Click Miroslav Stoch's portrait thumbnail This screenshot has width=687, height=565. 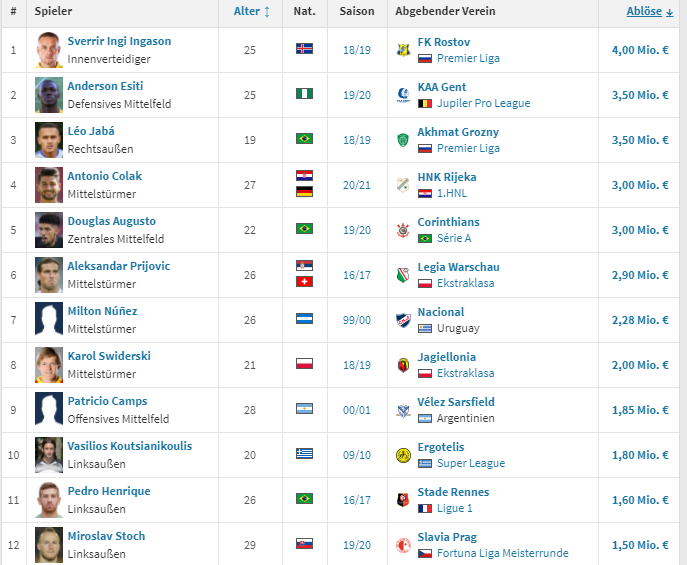point(49,544)
